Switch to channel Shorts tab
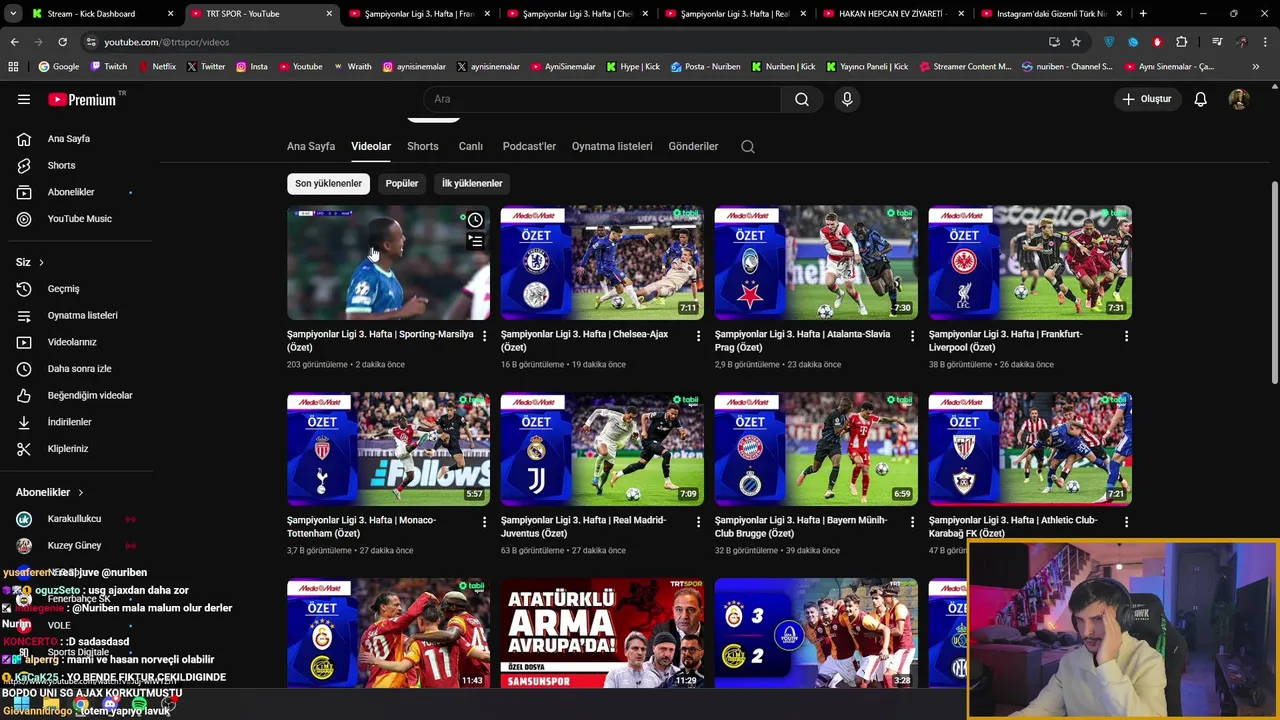 (423, 146)
